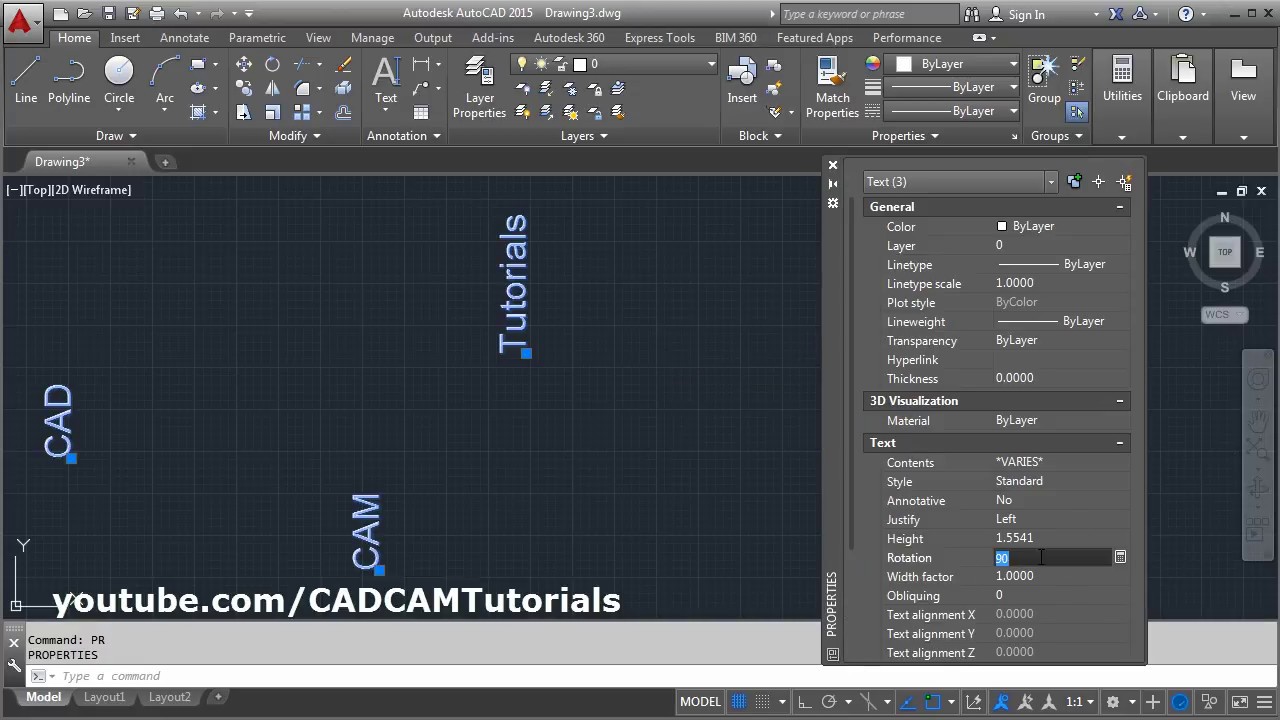Collapse the General properties section
This screenshot has width=1280, height=720.
tap(1119, 207)
